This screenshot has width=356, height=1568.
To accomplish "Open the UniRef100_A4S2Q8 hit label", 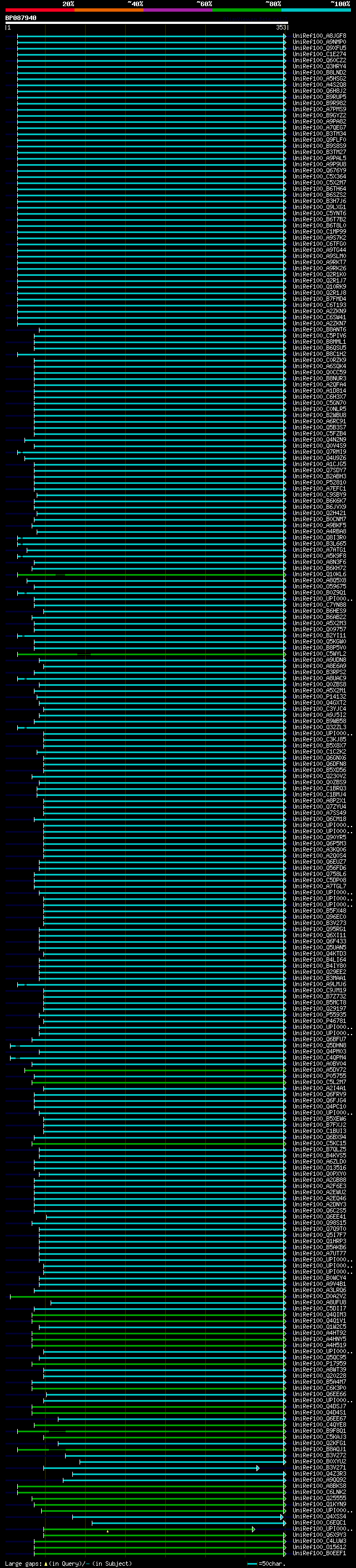I will [319, 85].
